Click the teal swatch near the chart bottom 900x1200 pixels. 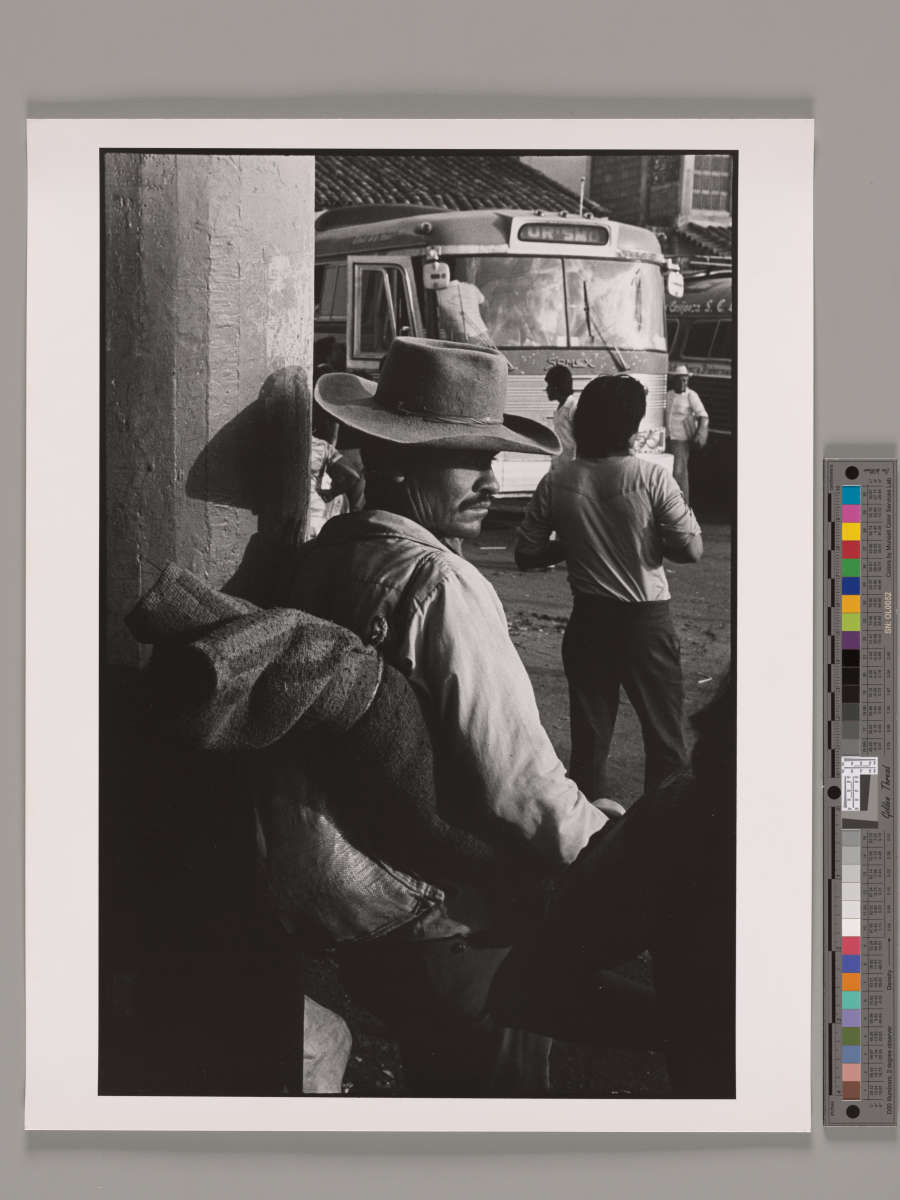tap(850, 999)
